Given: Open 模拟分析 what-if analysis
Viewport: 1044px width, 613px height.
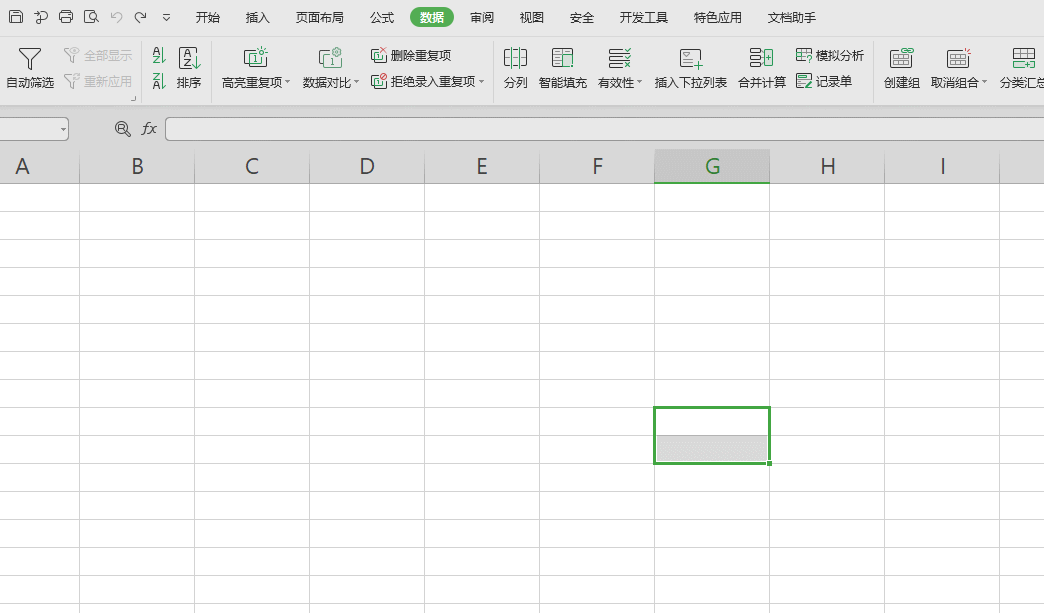Looking at the screenshot, I should tap(830, 55).
